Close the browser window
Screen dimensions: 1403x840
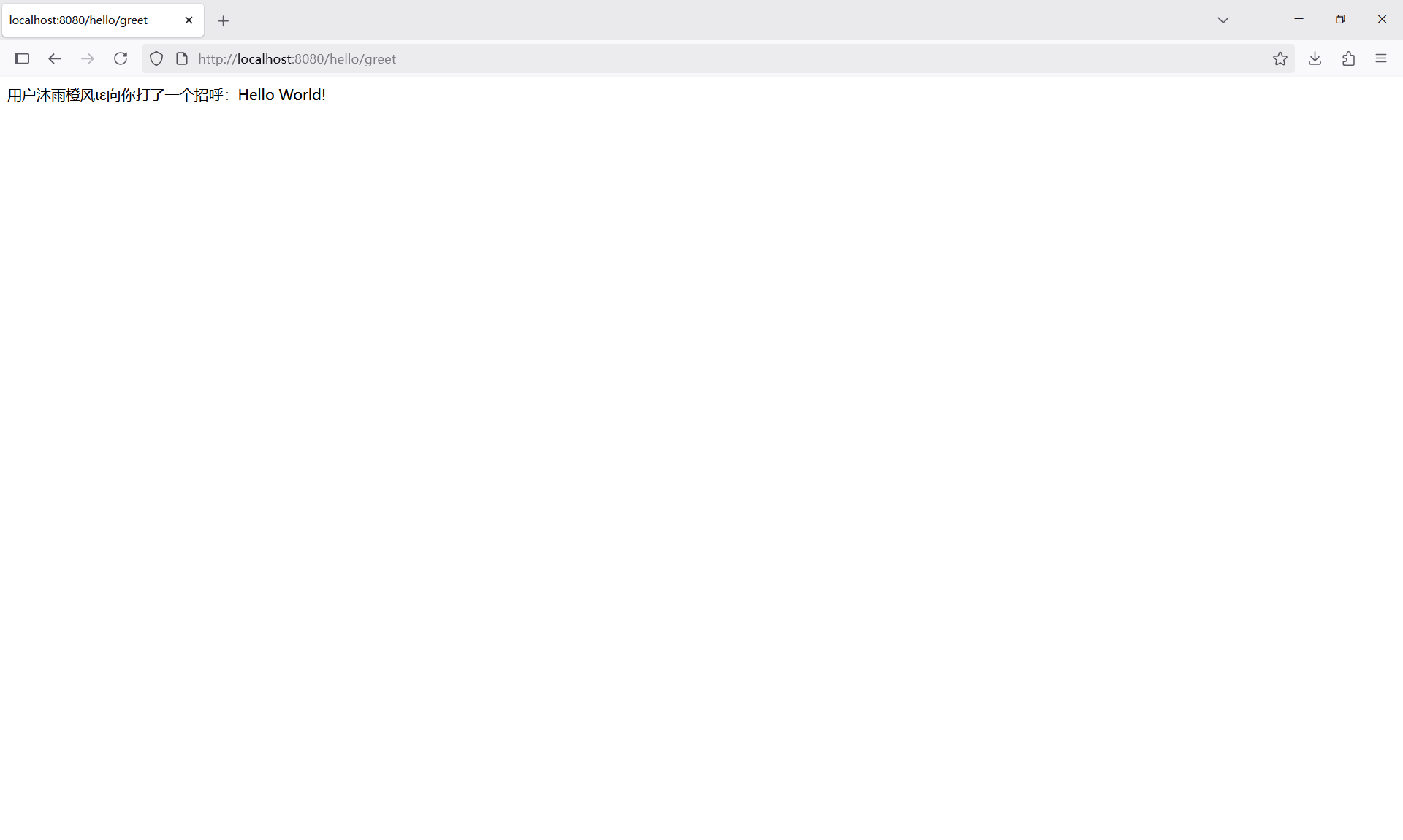point(1382,19)
